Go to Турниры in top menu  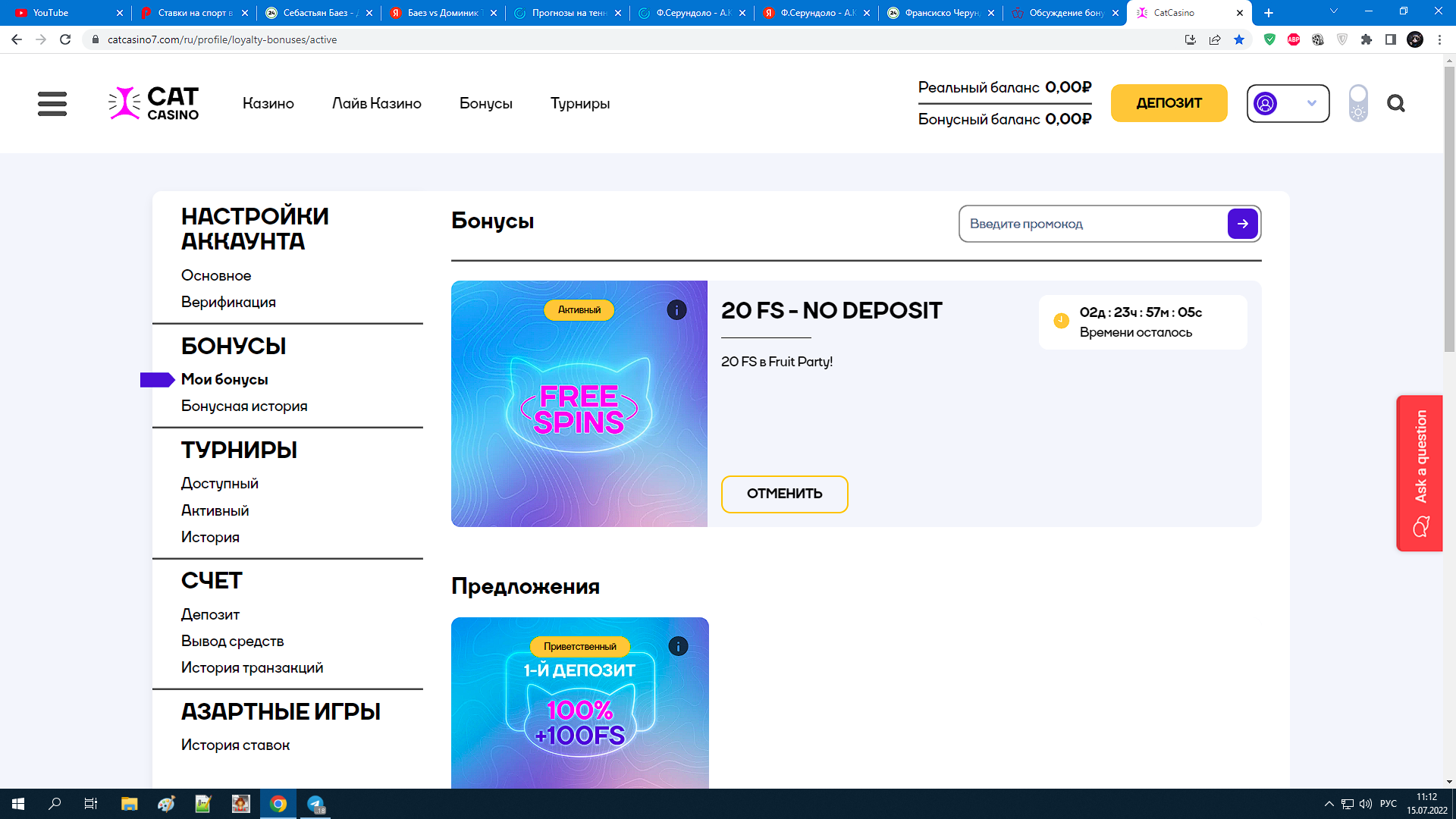(580, 104)
